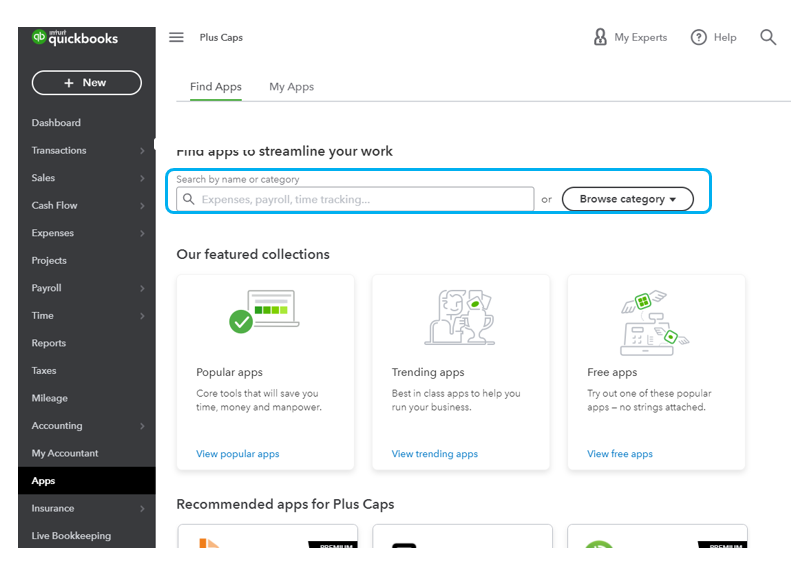The height and width of the screenshot is (565, 791).
Task: Follow the View trending apps link
Action: [435, 454]
